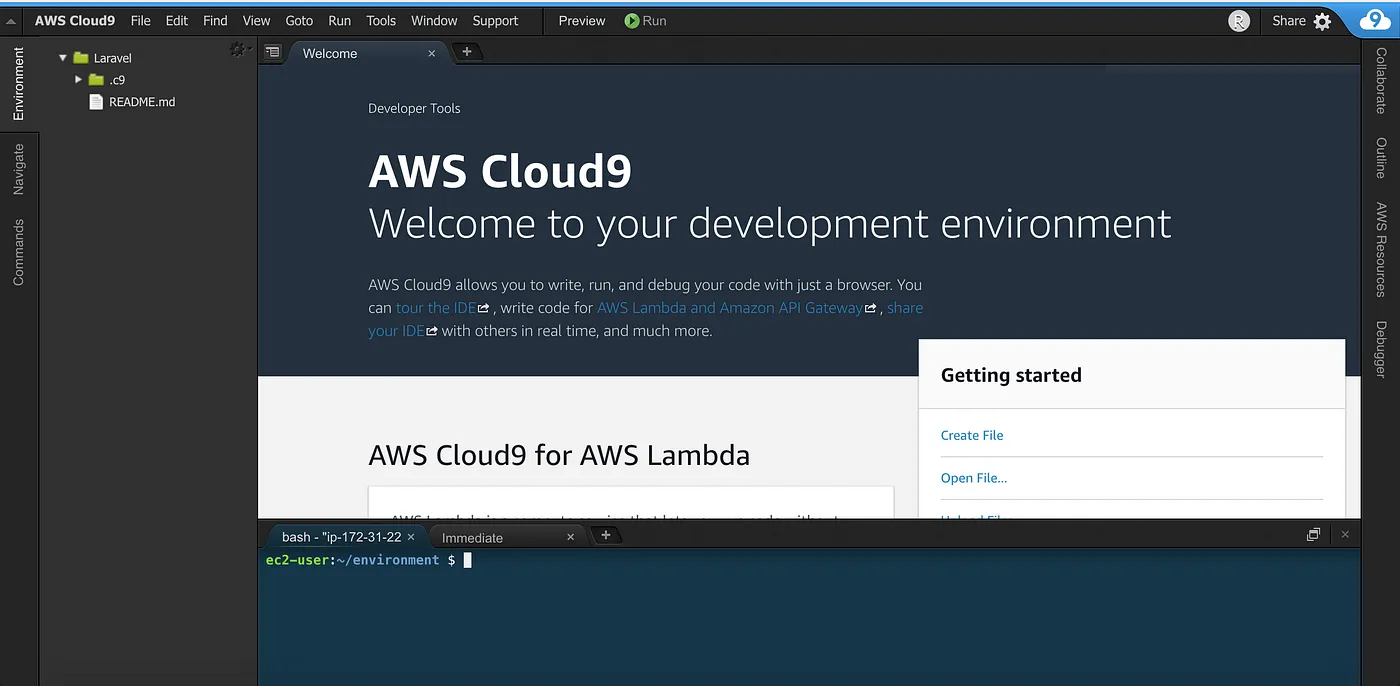Image resolution: width=1400 pixels, height=686 pixels.
Task: Click the Share button
Action: pyautogui.click(x=1289, y=21)
